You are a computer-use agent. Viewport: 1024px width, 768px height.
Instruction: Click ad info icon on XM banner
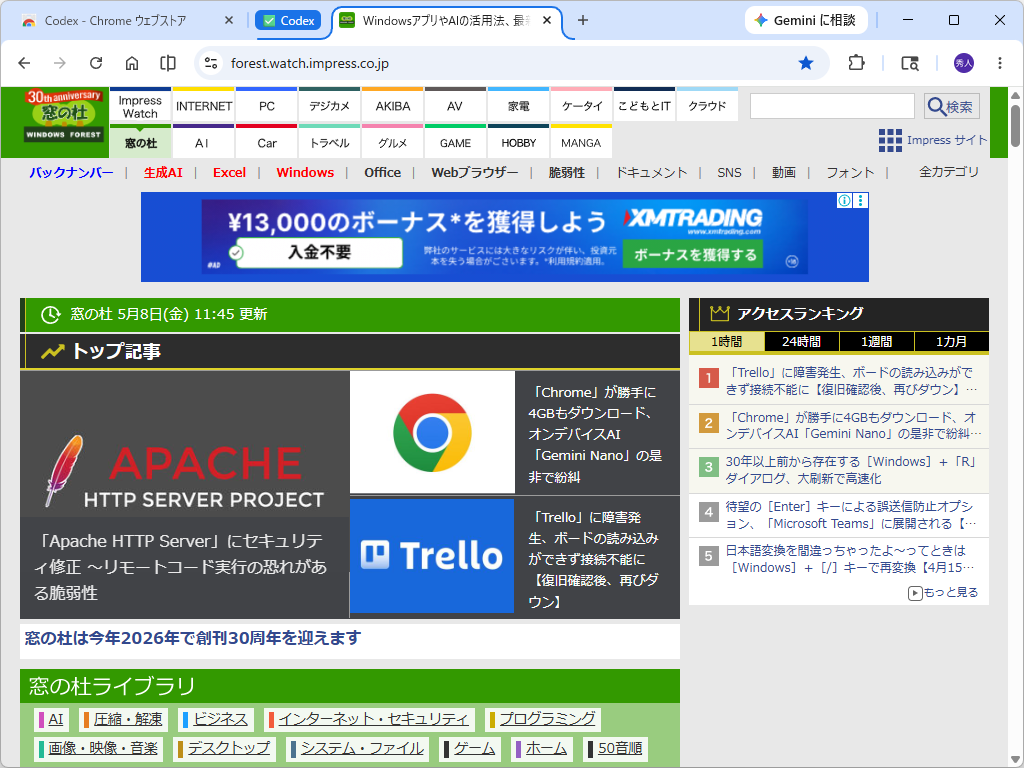[x=844, y=200]
